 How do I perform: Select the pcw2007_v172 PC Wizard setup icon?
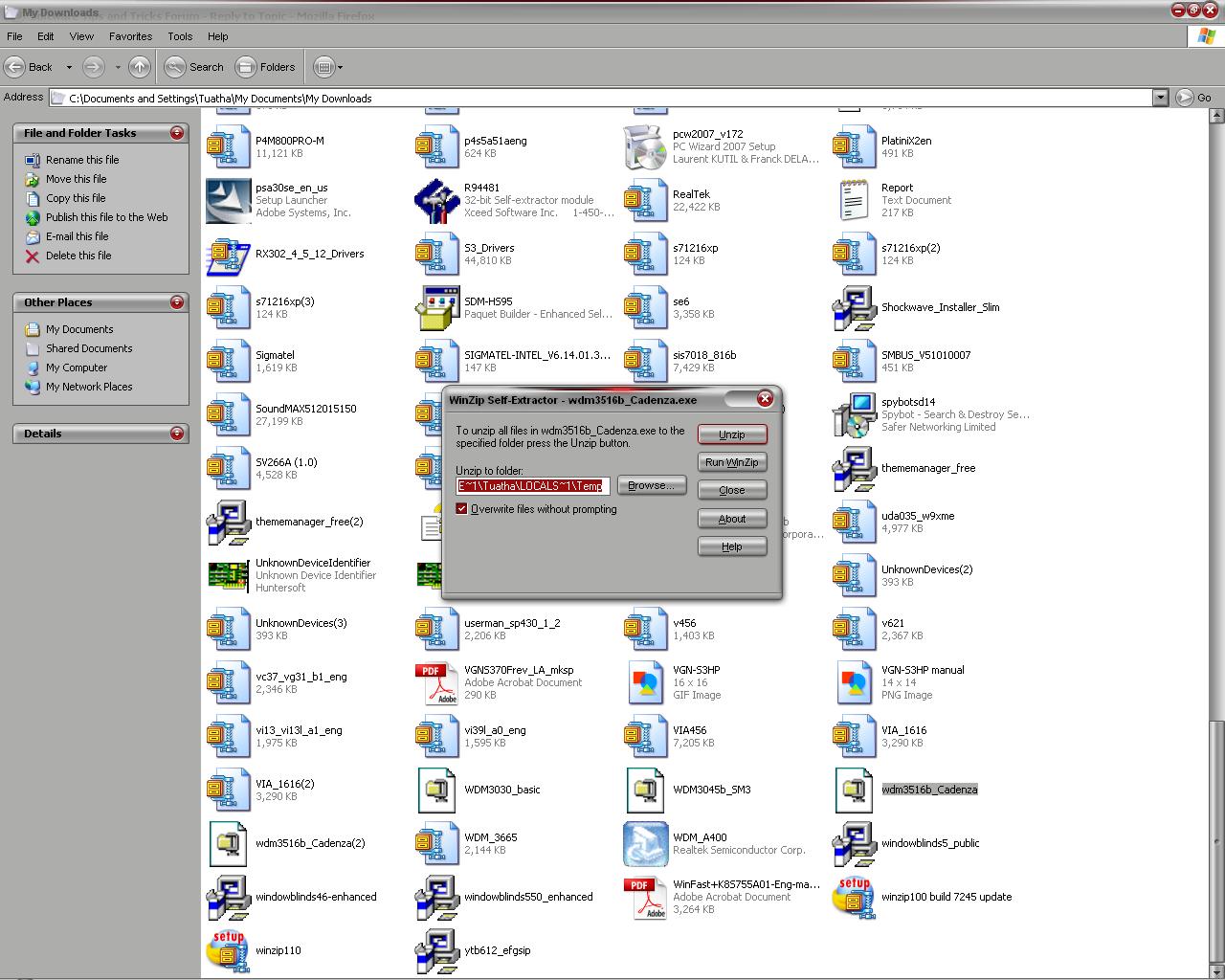tap(646, 146)
